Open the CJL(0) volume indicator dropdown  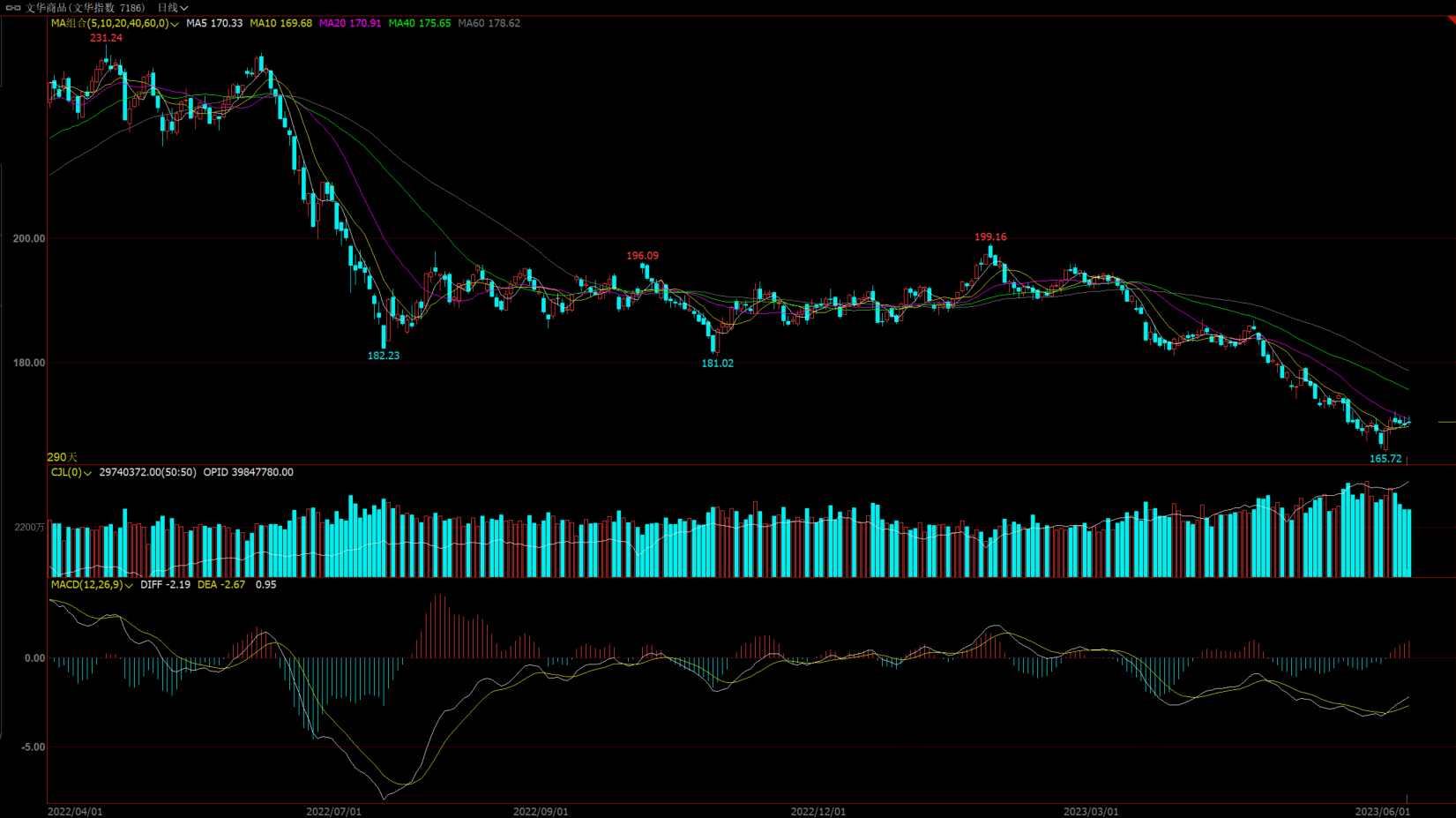point(87,473)
